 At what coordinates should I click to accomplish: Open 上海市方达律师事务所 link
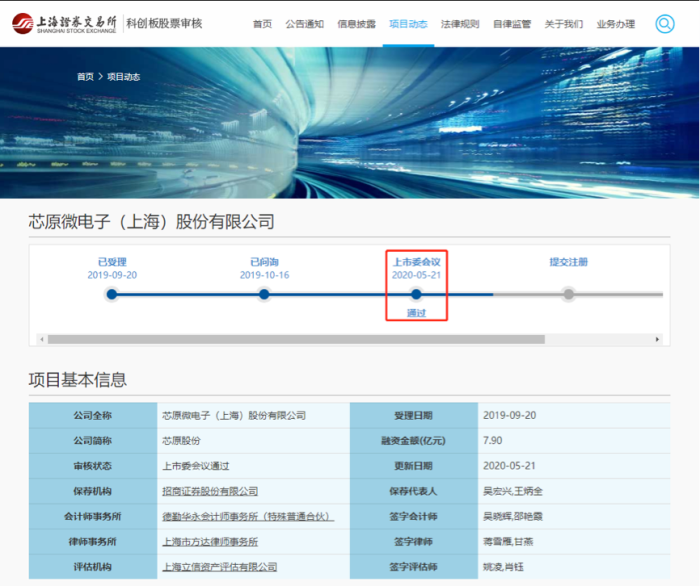(x=210, y=542)
